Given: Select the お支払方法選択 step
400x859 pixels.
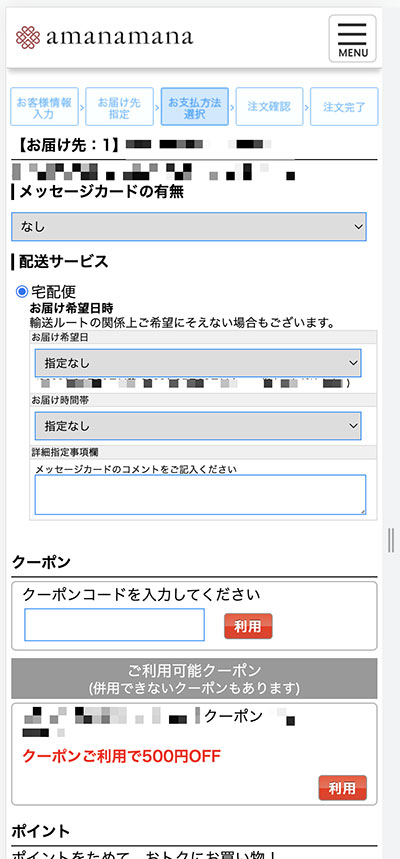Looking at the screenshot, I should point(195,106).
